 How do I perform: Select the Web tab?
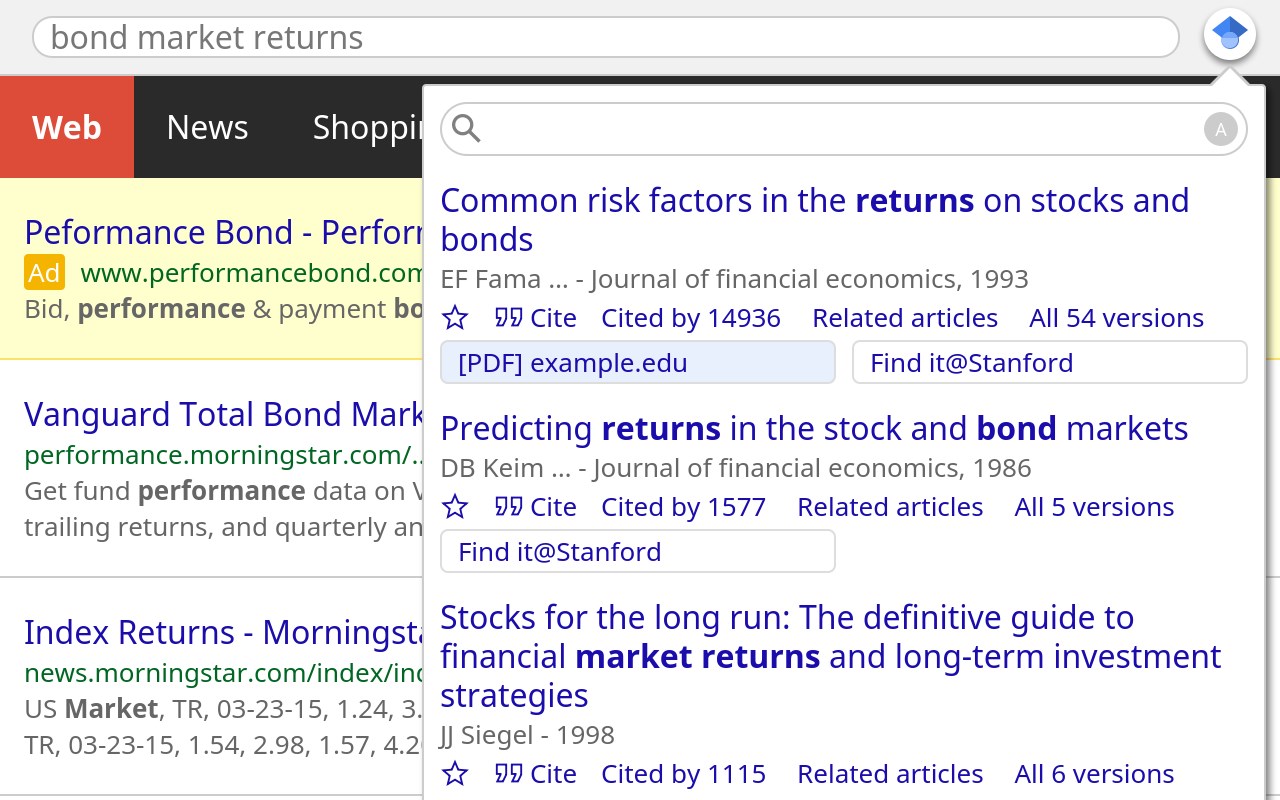point(67,127)
